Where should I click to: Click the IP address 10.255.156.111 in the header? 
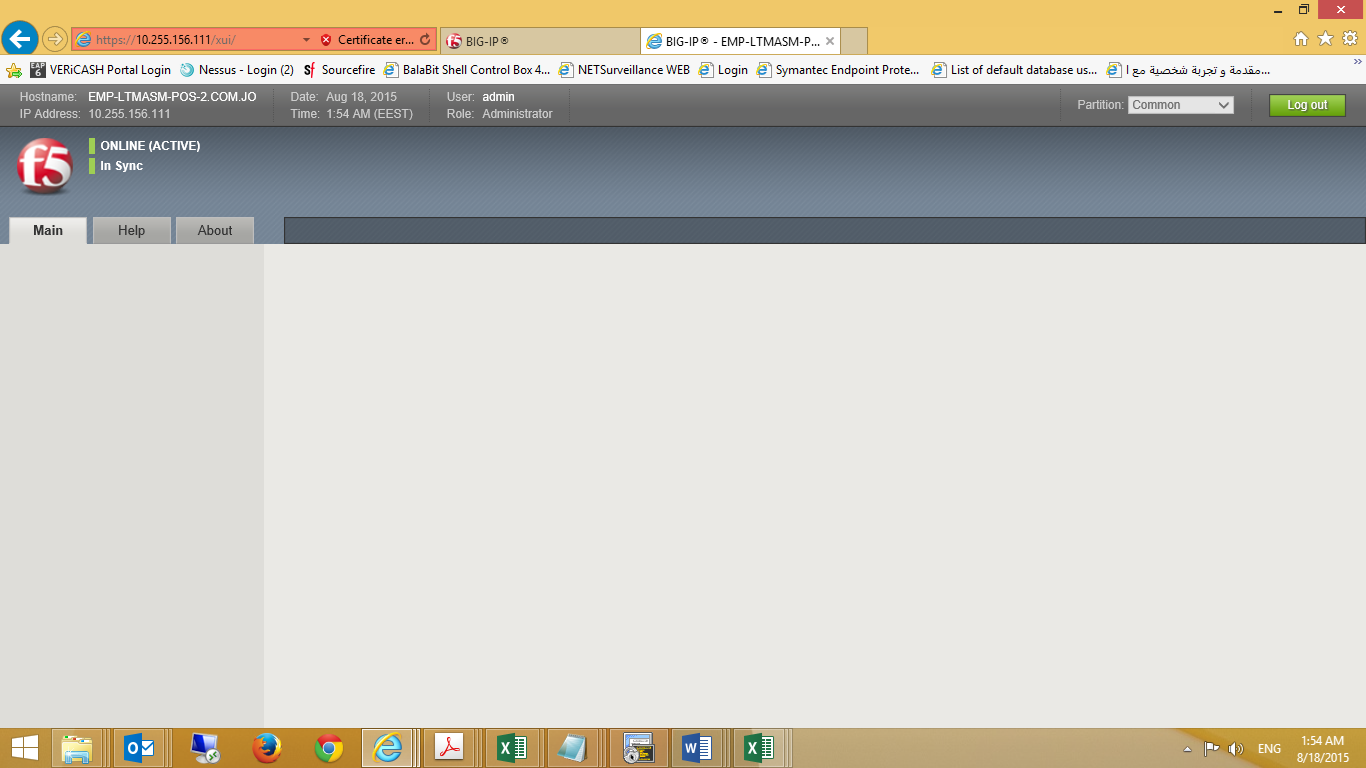click(129, 114)
